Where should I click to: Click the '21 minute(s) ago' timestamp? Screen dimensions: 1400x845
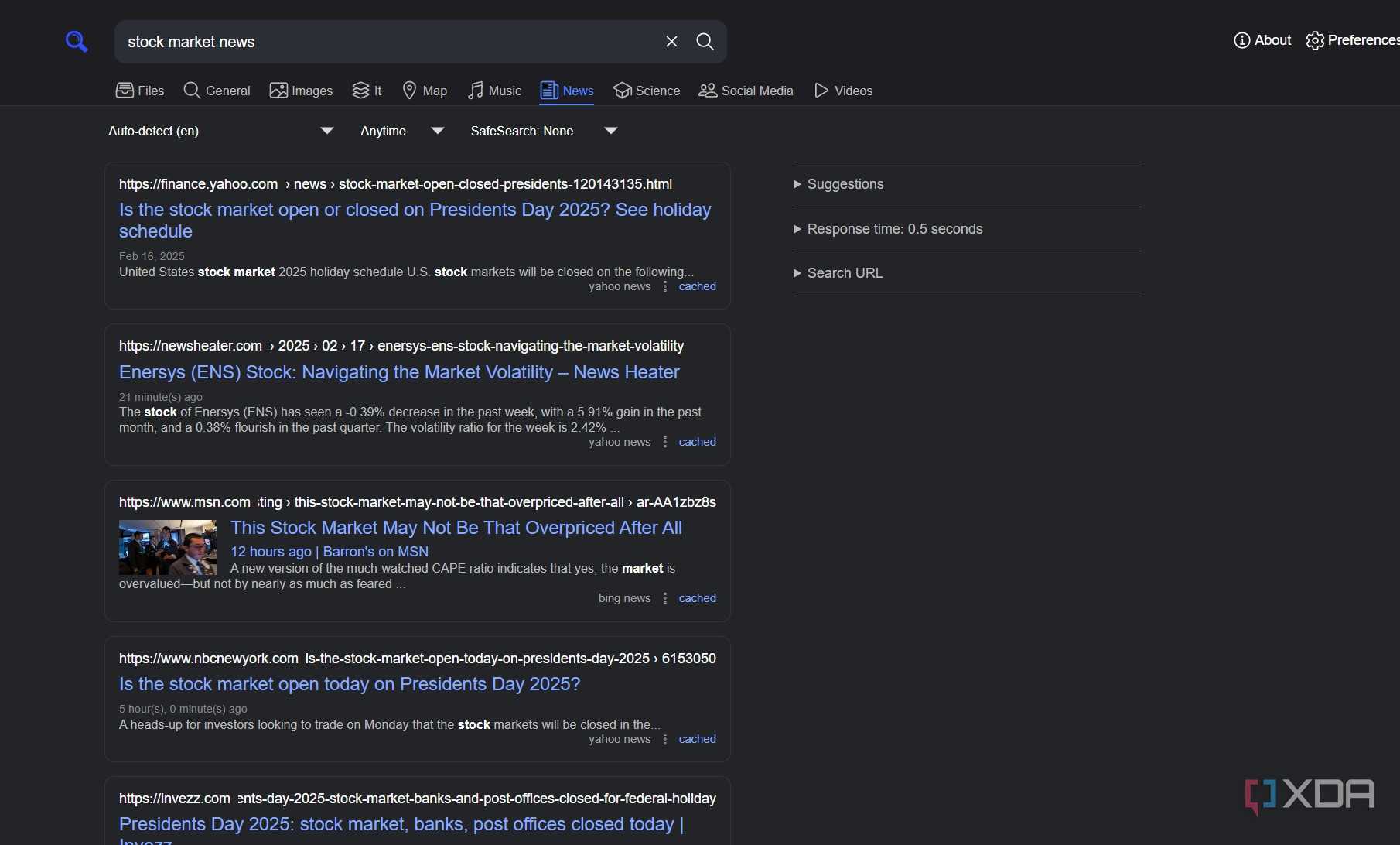click(x=161, y=397)
